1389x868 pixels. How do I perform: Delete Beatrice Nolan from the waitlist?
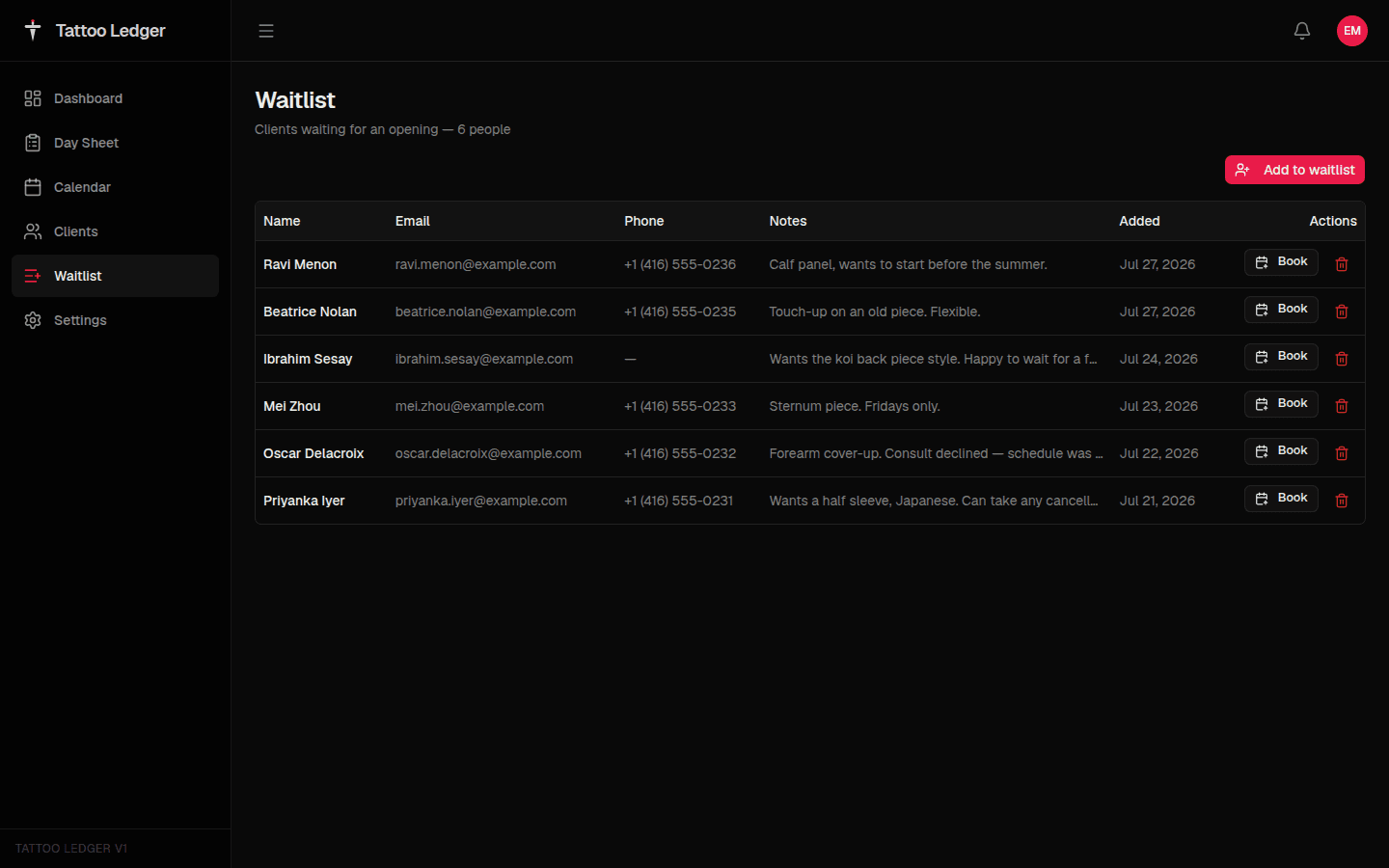pyautogui.click(x=1342, y=312)
